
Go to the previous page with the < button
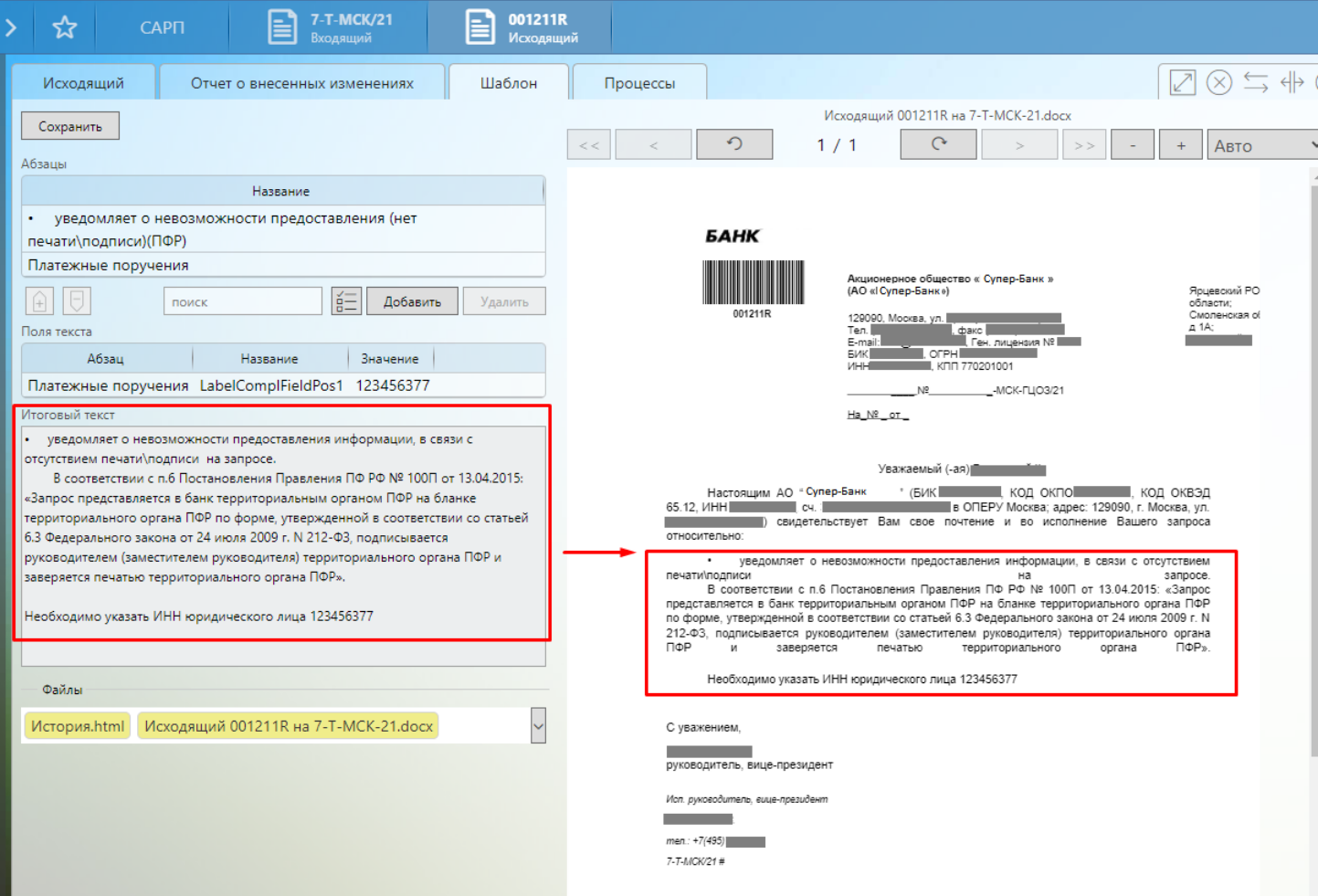click(x=653, y=145)
